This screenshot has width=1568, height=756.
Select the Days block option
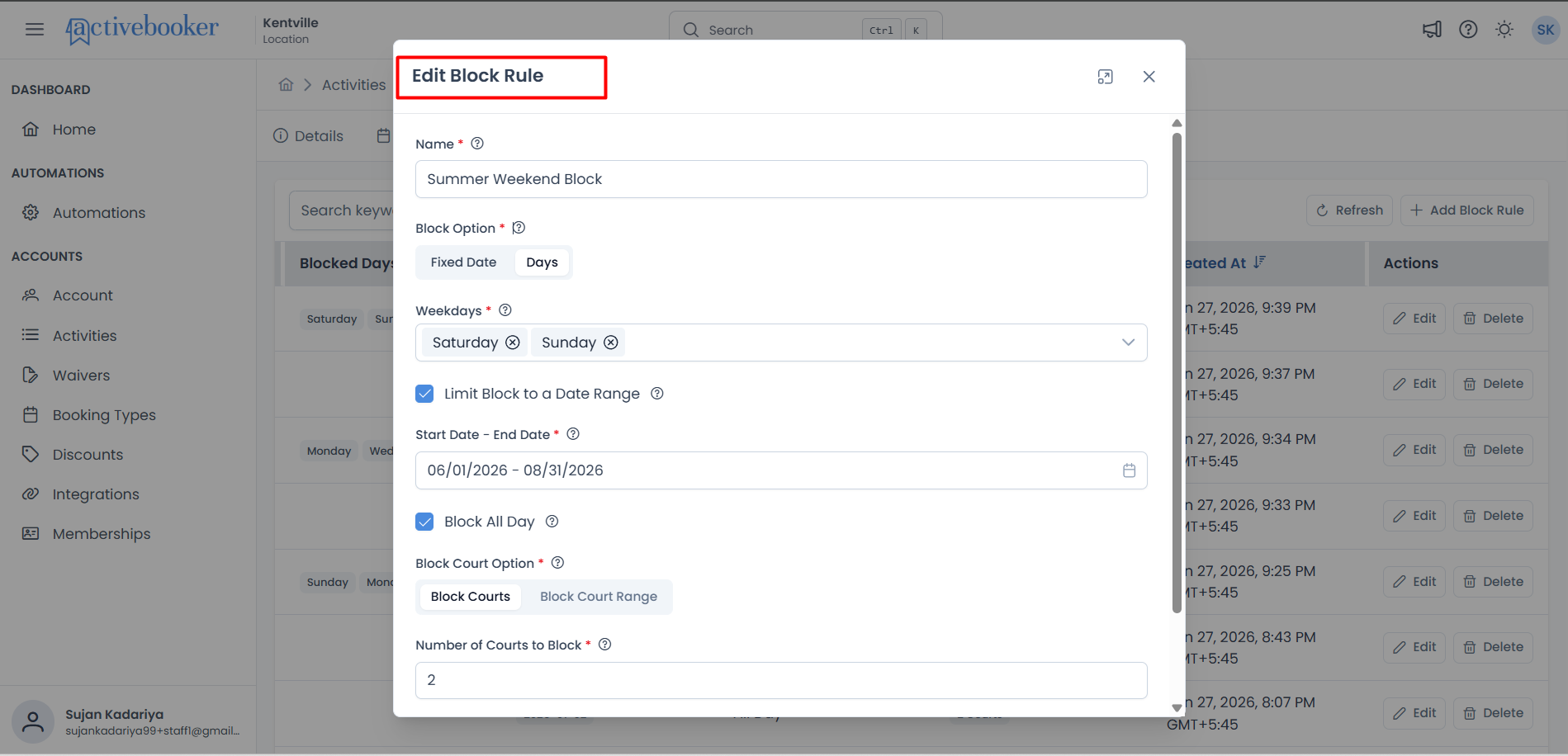(542, 262)
